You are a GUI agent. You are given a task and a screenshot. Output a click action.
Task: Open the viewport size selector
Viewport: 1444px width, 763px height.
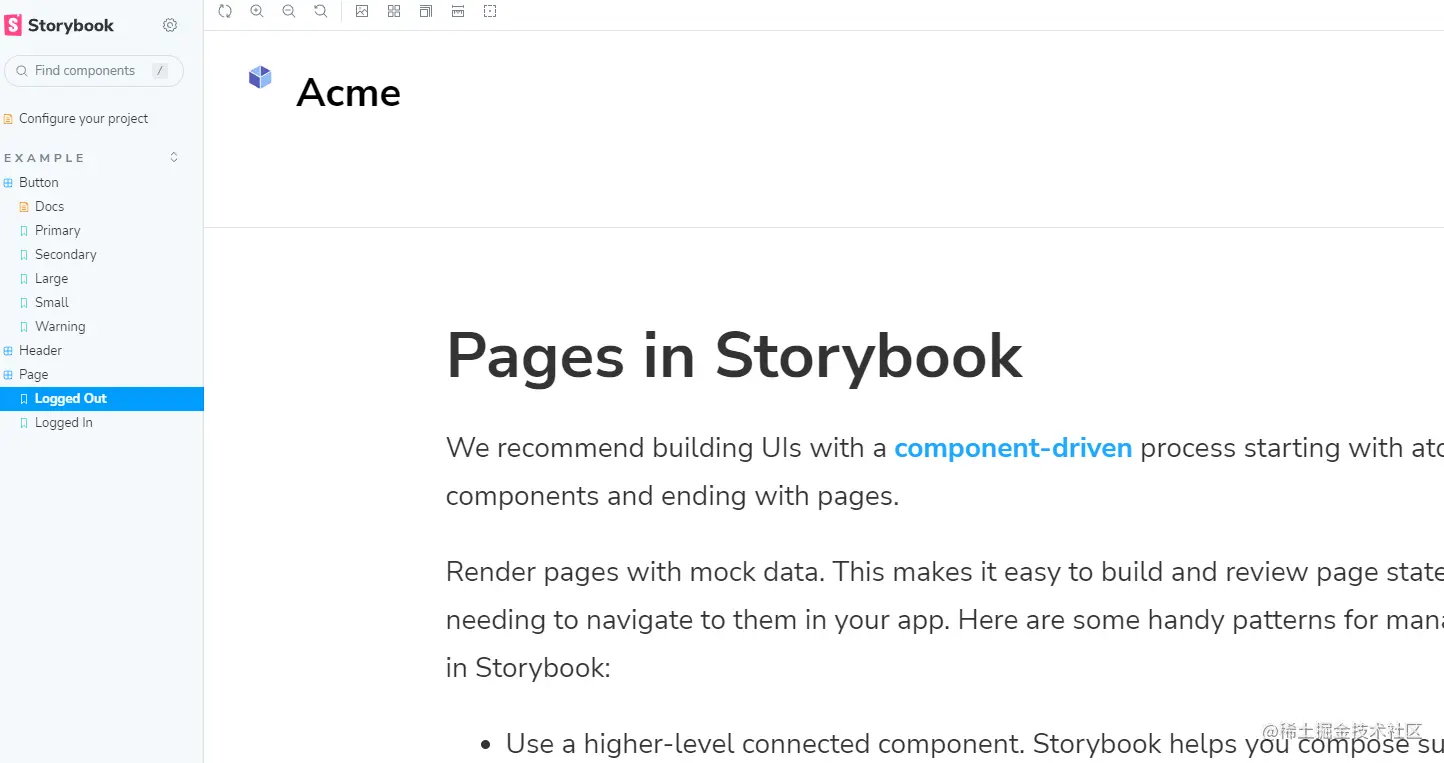pyautogui.click(x=426, y=11)
